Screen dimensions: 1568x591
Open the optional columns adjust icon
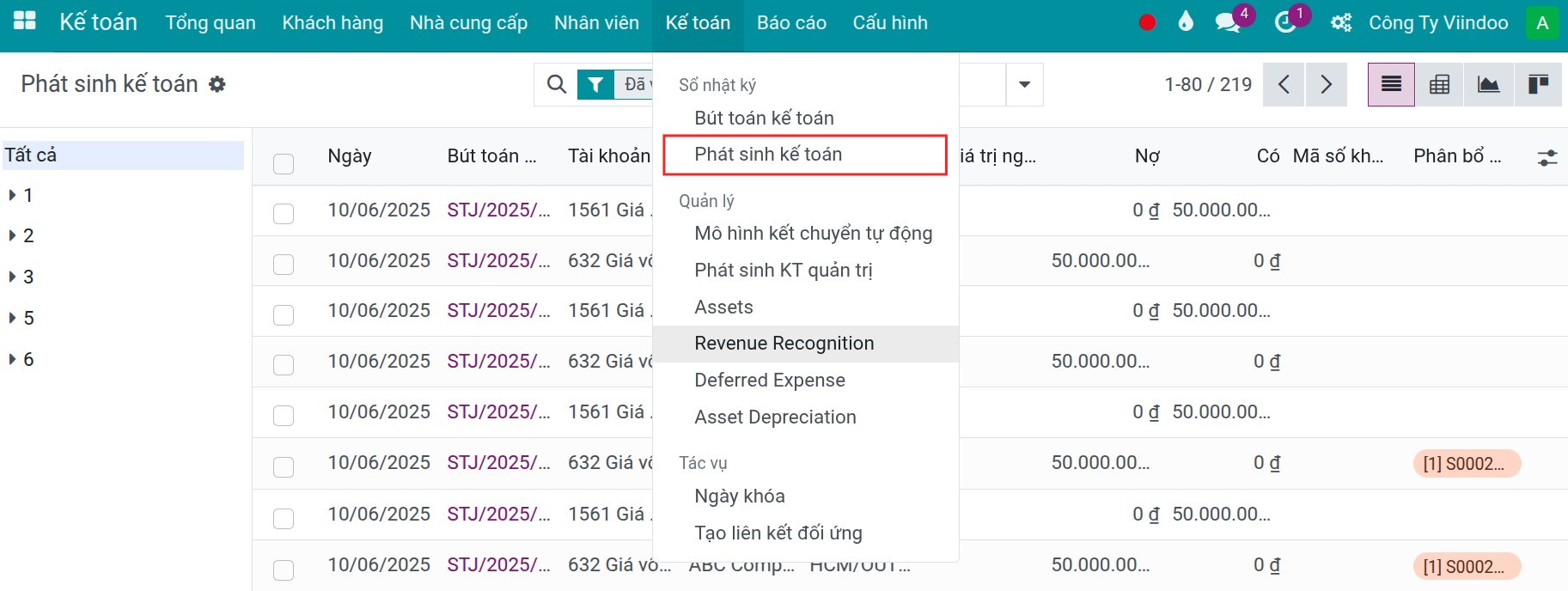pyautogui.click(x=1547, y=157)
